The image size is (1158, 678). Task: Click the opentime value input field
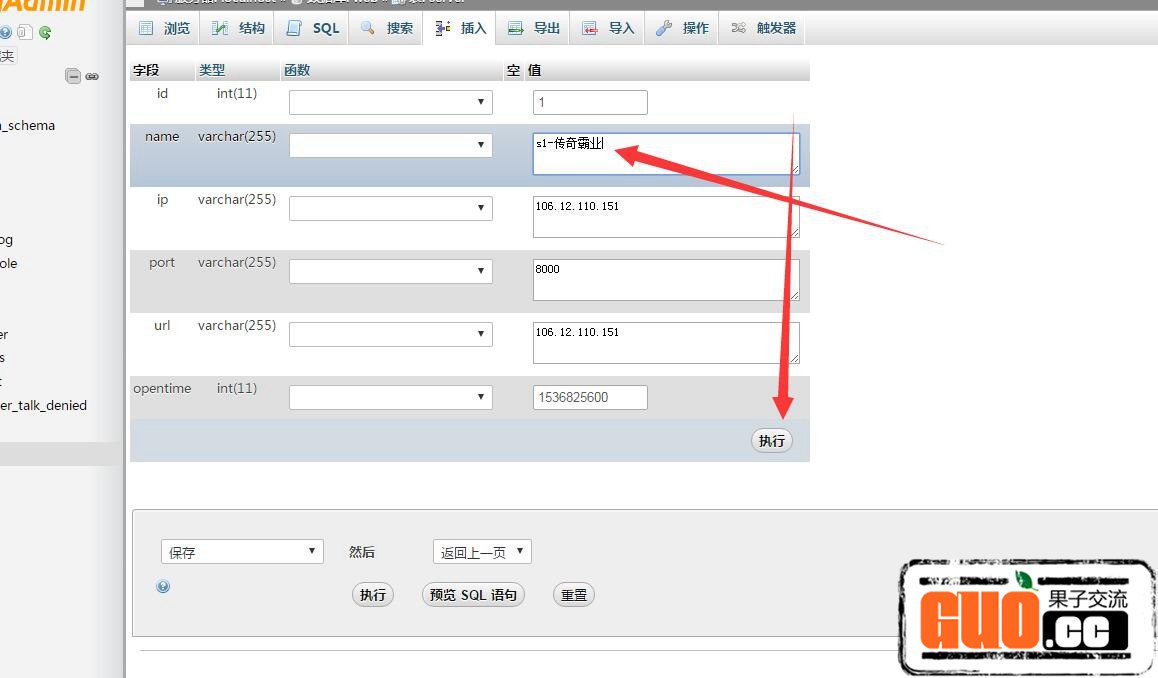(x=590, y=397)
